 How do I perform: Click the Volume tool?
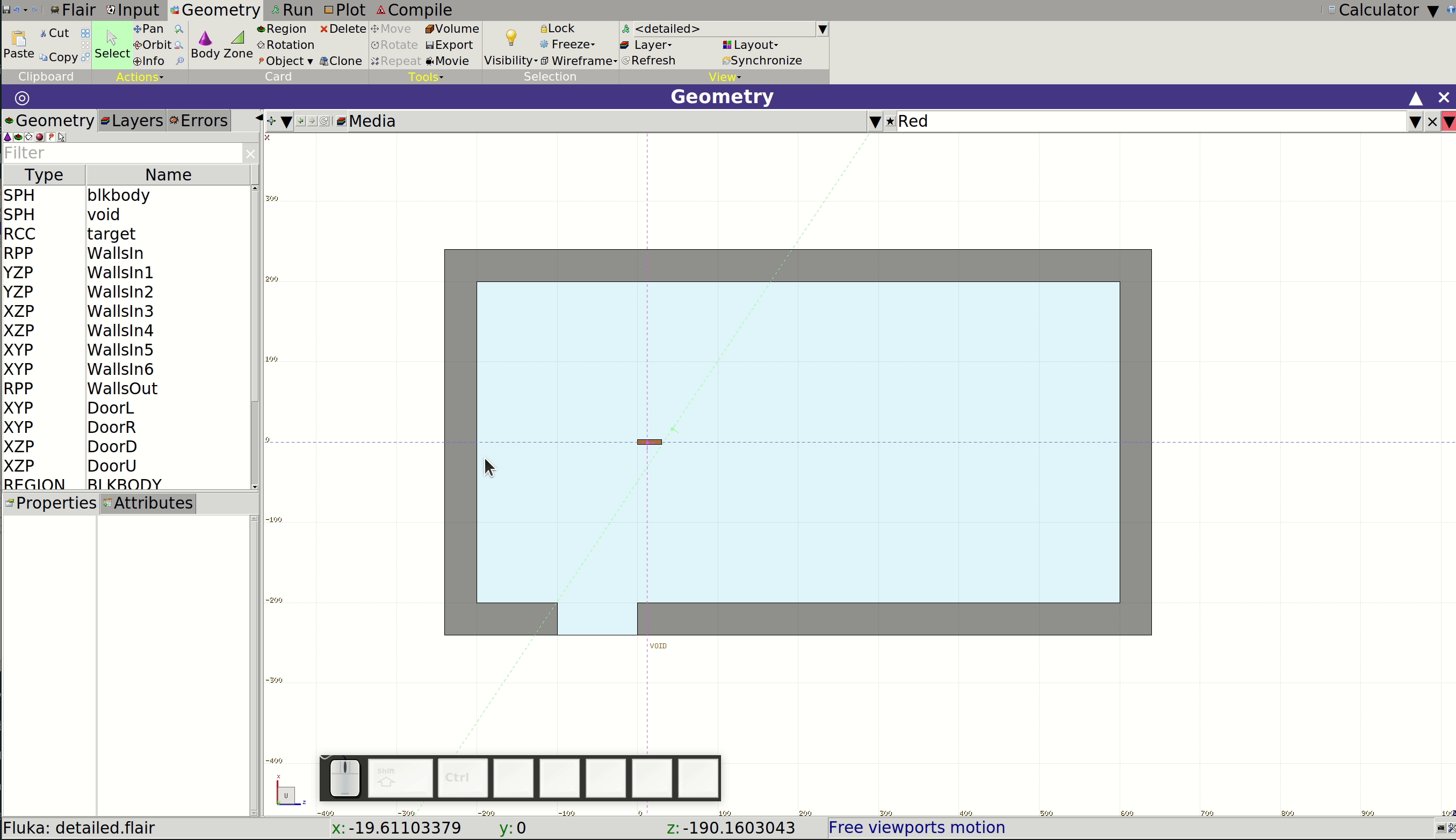[452, 28]
